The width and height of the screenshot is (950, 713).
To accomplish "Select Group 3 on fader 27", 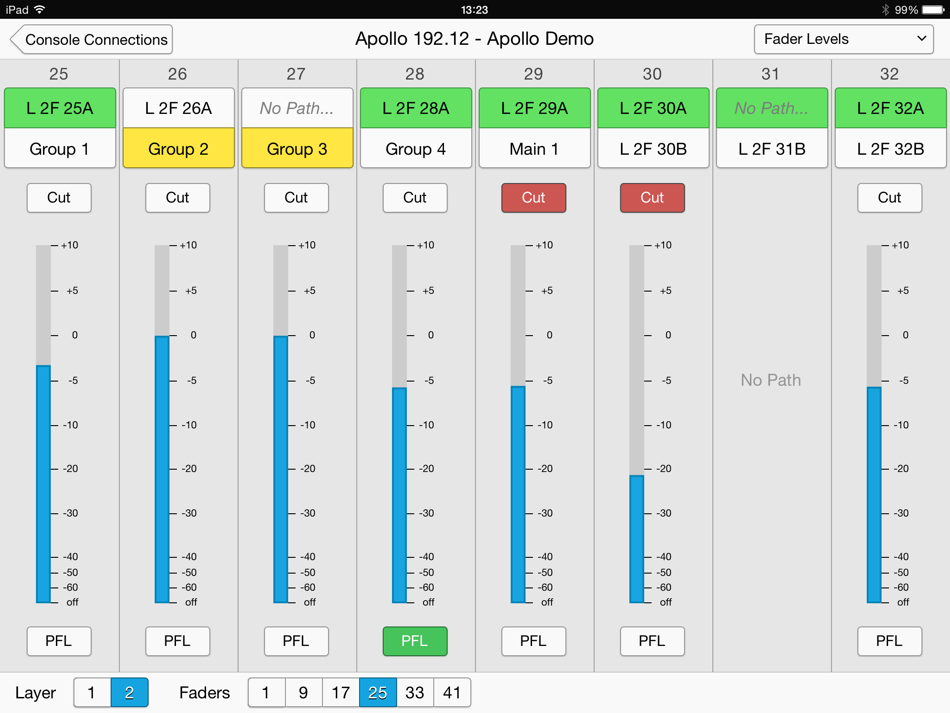I will pyautogui.click(x=297, y=148).
